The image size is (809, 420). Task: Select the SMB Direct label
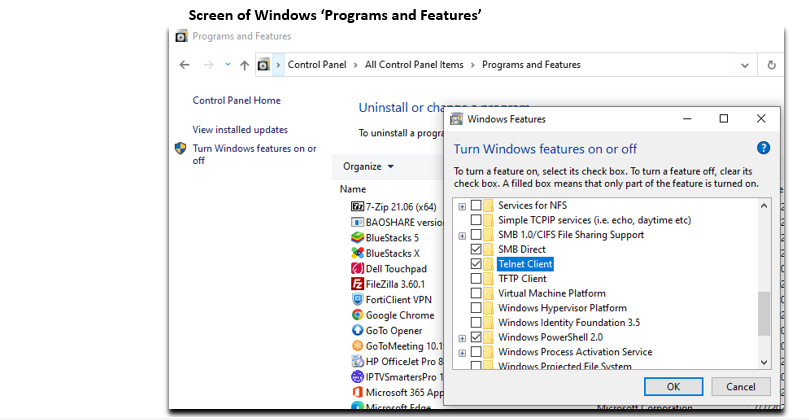click(x=522, y=249)
